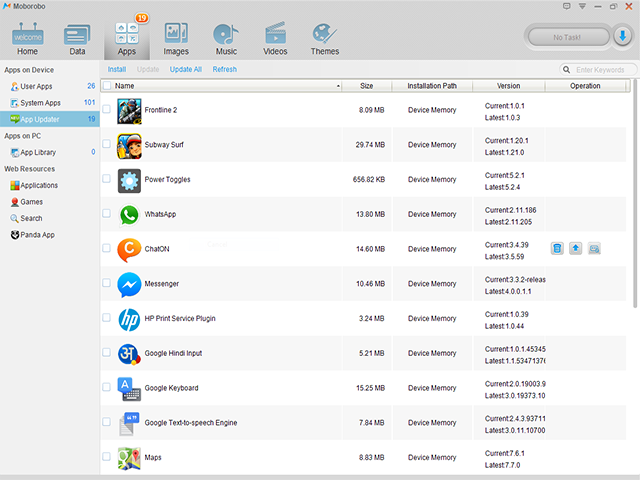Switch to the Data tab
The image size is (640, 480).
pos(77,39)
